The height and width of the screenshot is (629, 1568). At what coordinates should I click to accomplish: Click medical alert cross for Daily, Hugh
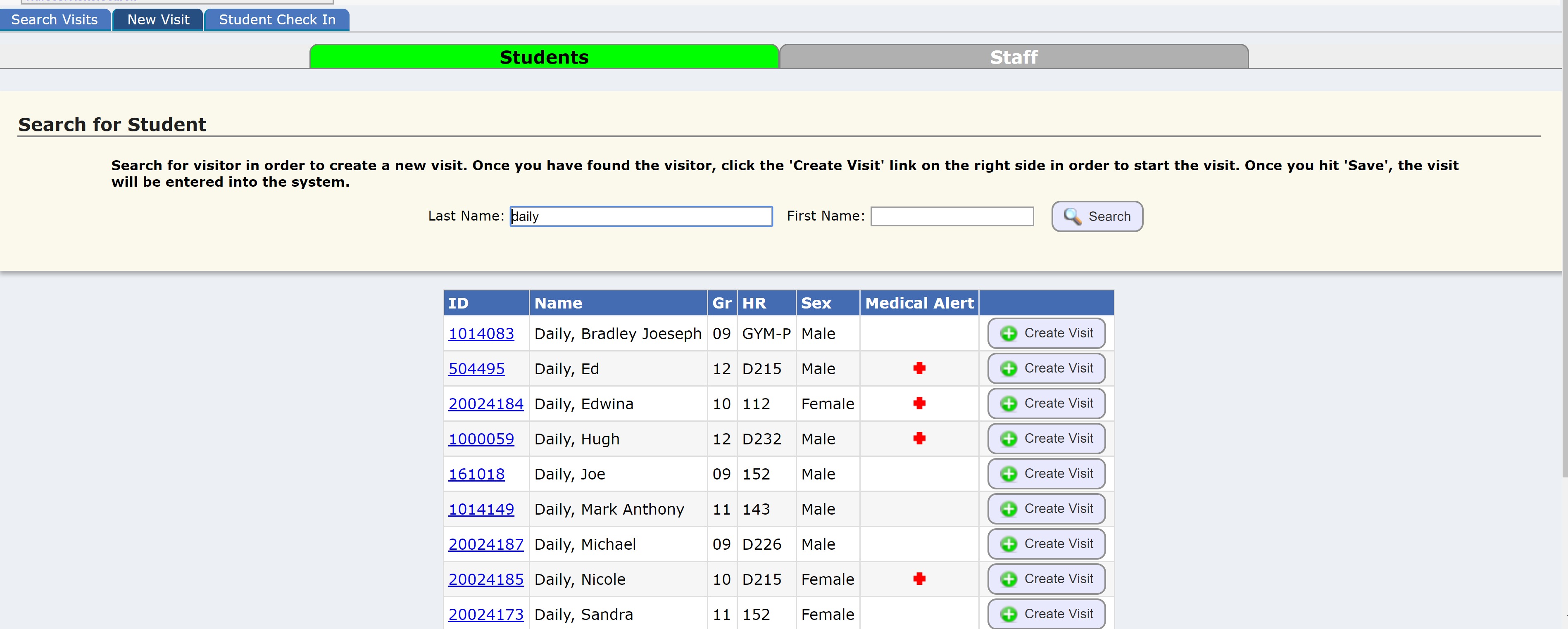pos(919,439)
